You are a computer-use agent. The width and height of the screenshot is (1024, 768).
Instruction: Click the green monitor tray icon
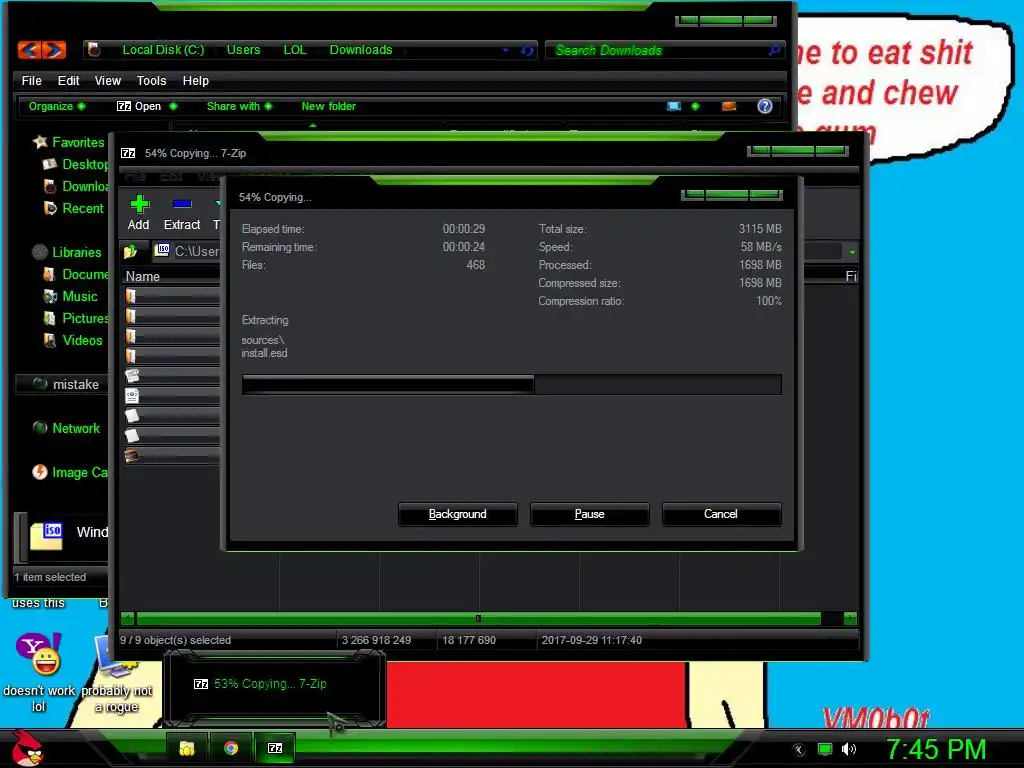[x=825, y=749]
